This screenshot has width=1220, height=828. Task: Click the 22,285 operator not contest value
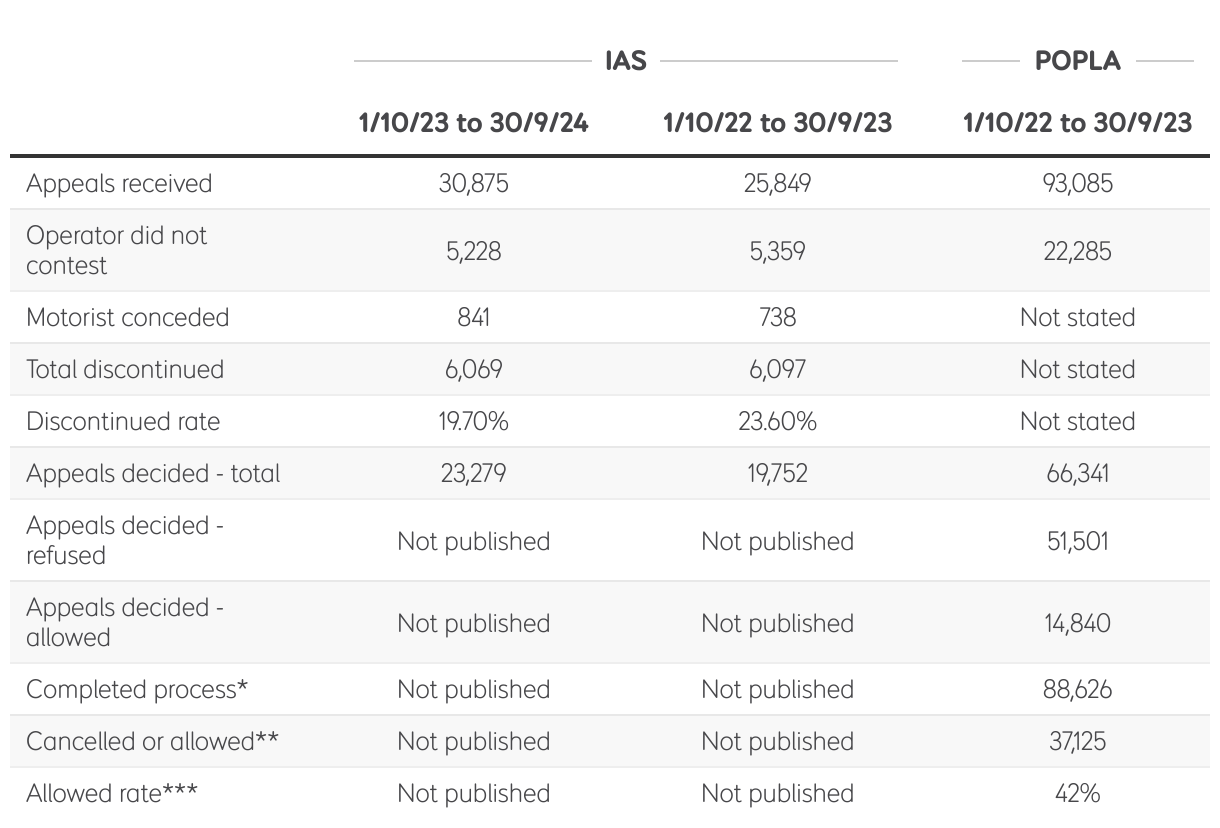click(x=1077, y=251)
